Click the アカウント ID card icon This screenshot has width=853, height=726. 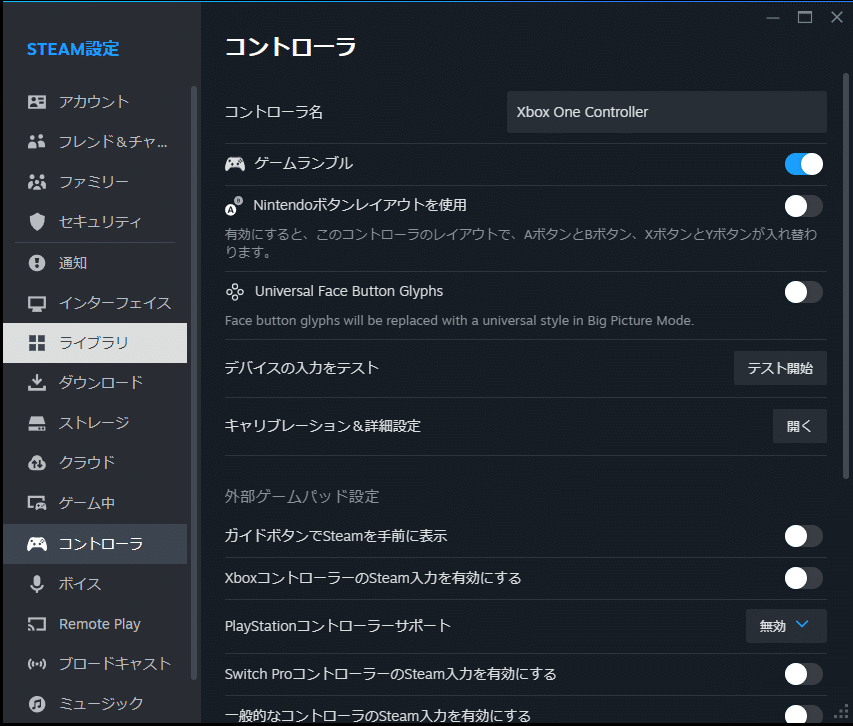37,102
